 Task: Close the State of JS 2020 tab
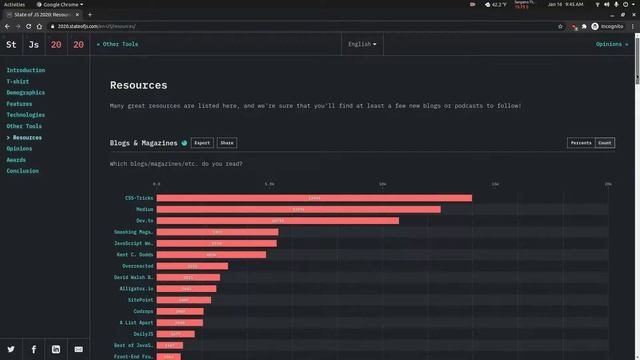(77, 15)
